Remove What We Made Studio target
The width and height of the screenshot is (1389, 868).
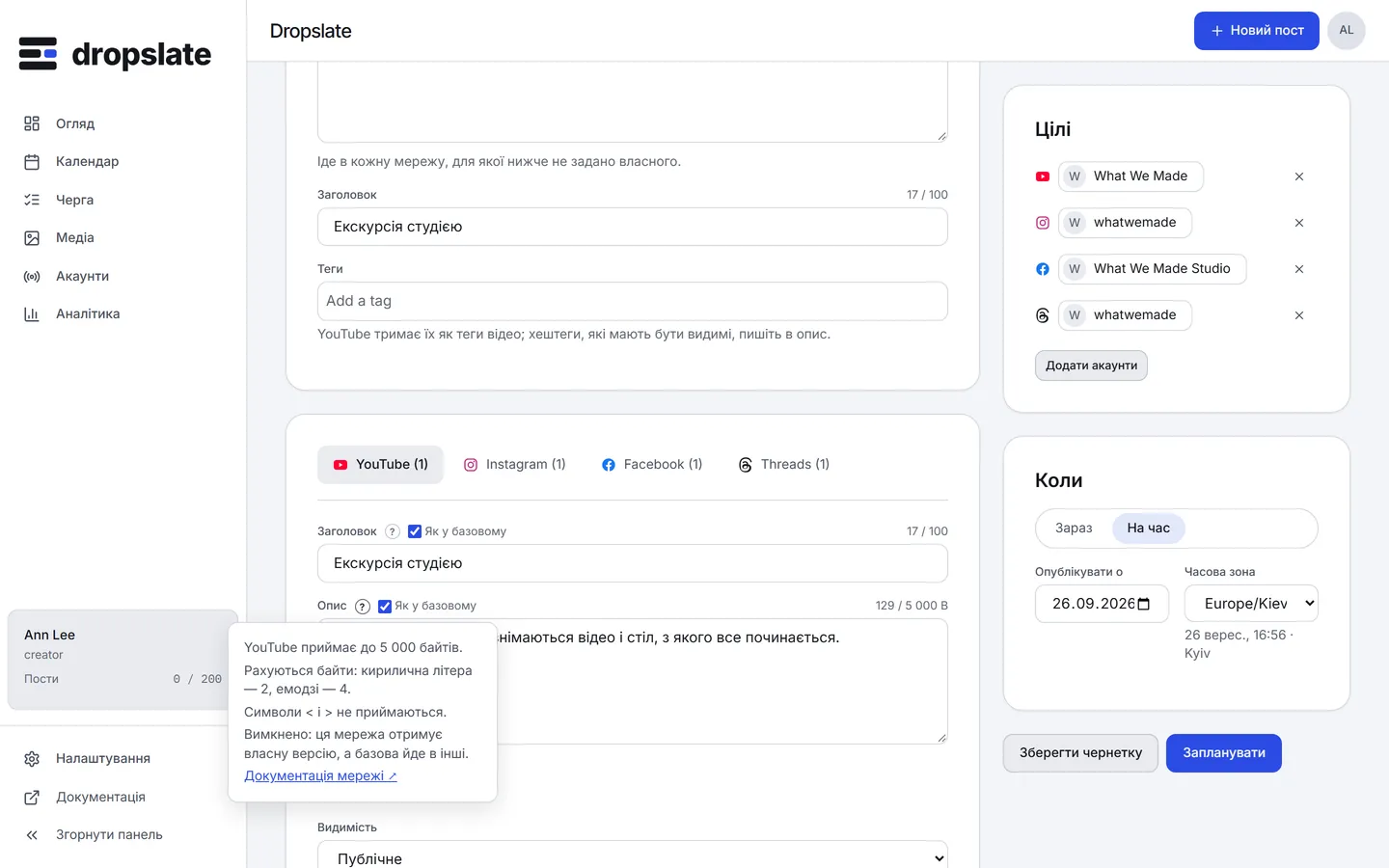[x=1299, y=269]
